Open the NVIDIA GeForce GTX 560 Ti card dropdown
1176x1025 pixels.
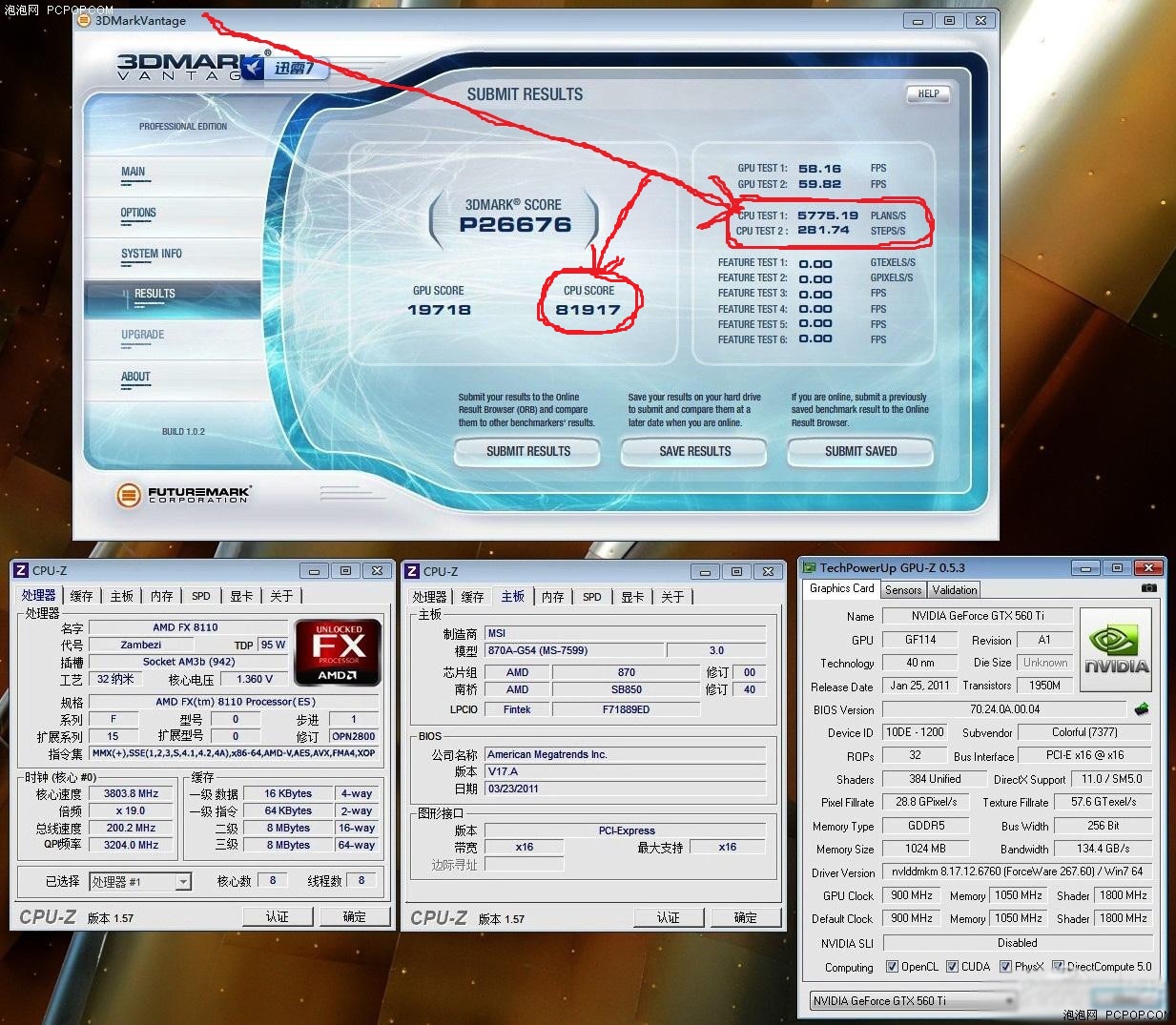pos(913,1000)
